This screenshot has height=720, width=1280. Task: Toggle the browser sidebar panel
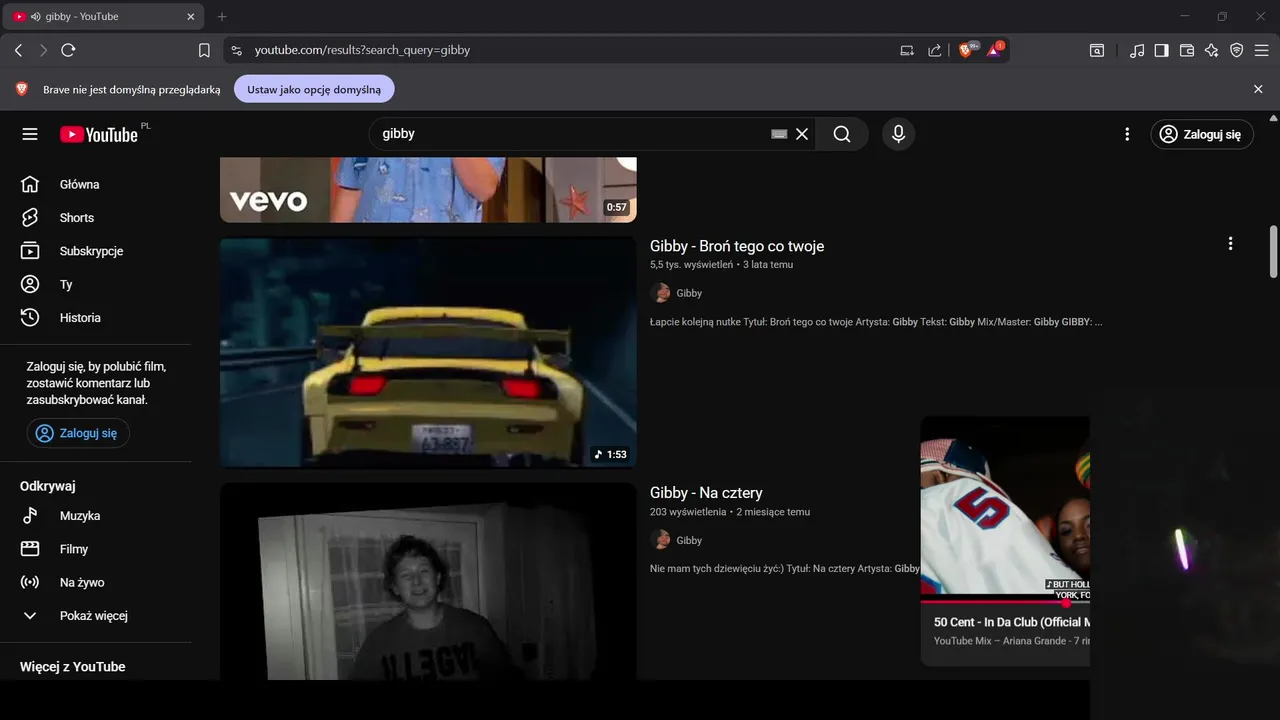coord(1161,50)
